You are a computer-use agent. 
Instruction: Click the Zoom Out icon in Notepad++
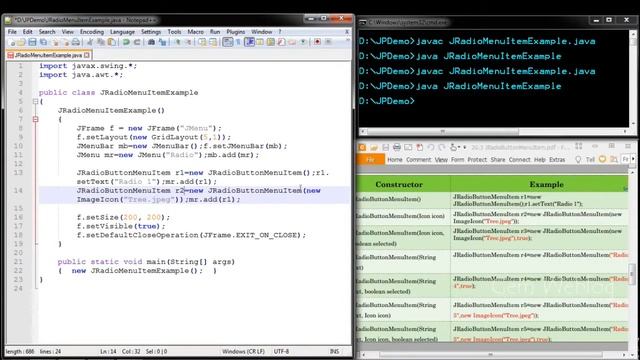188,42
